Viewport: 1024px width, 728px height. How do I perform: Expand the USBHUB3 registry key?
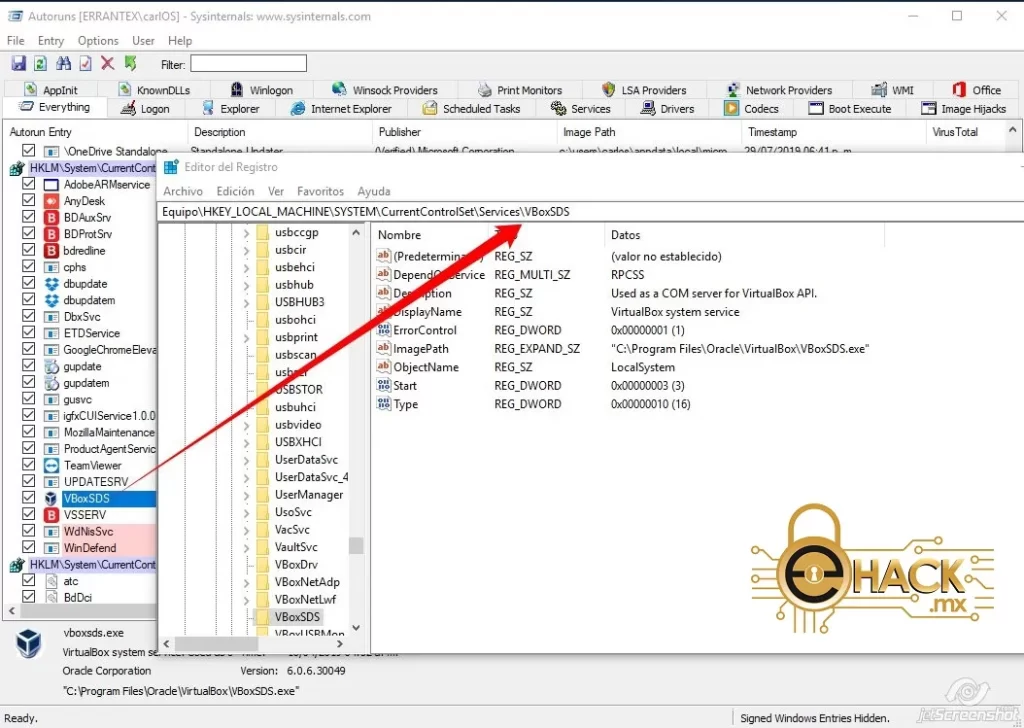tap(246, 302)
